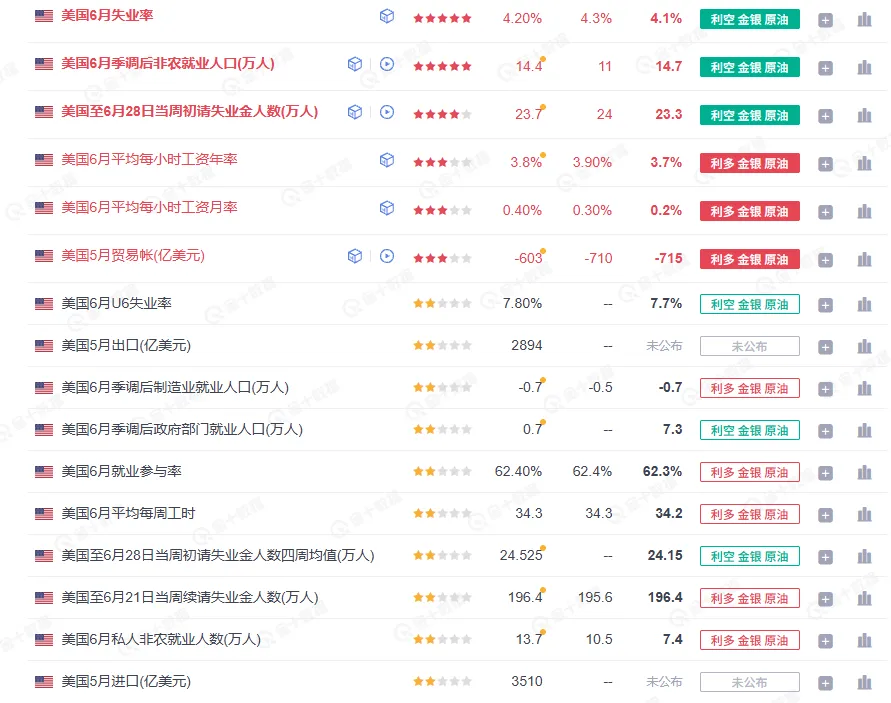Select 美国6月私人非农就业人数(万人) title
The image size is (891, 703).
tap(161, 640)
